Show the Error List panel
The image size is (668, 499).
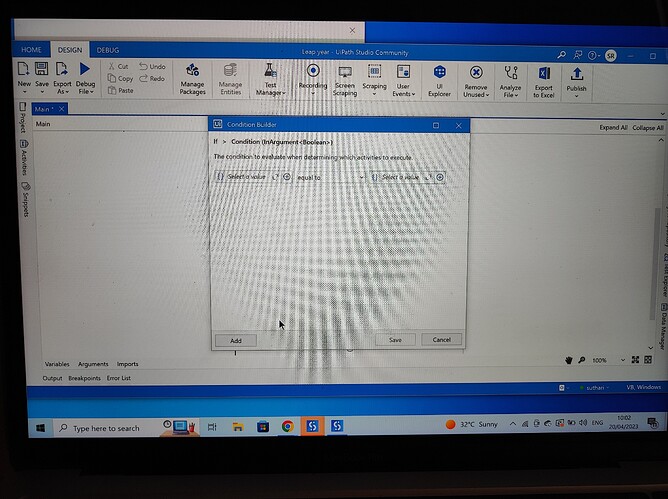[118, 378]
